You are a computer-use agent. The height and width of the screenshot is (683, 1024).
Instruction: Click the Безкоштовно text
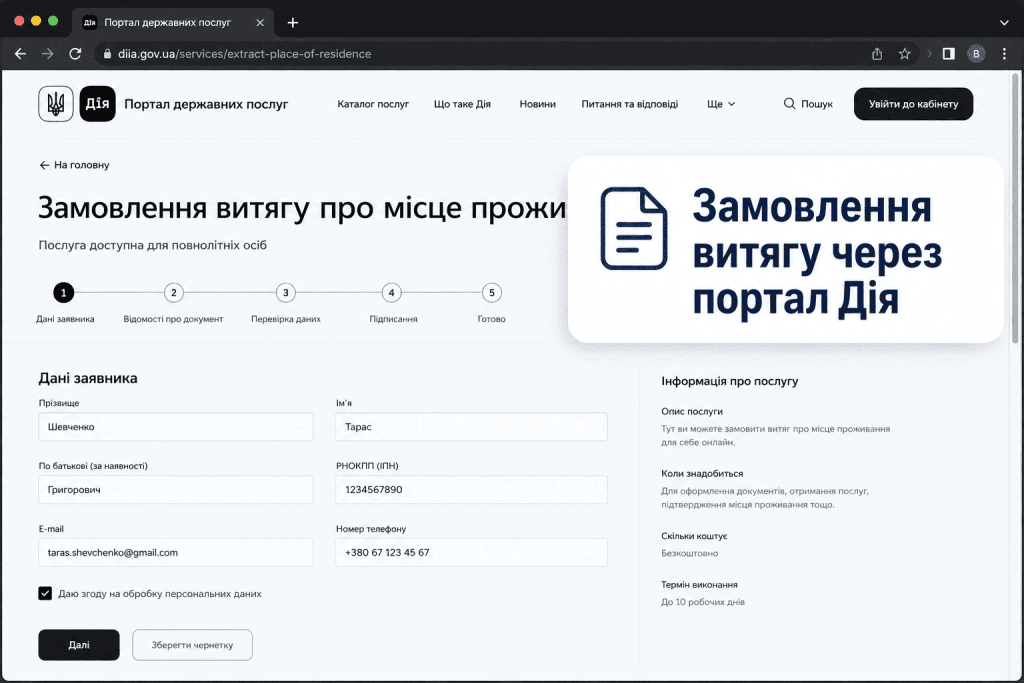[x=690, y=553]
